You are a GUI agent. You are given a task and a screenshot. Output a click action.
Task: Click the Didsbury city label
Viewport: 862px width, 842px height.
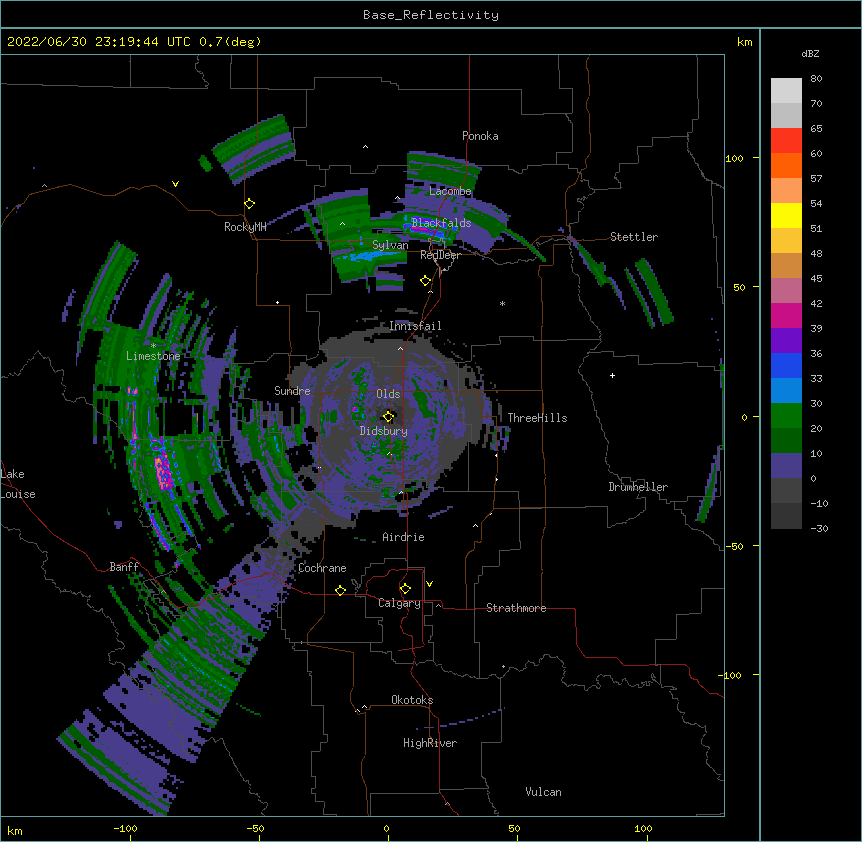coord(384,431)
